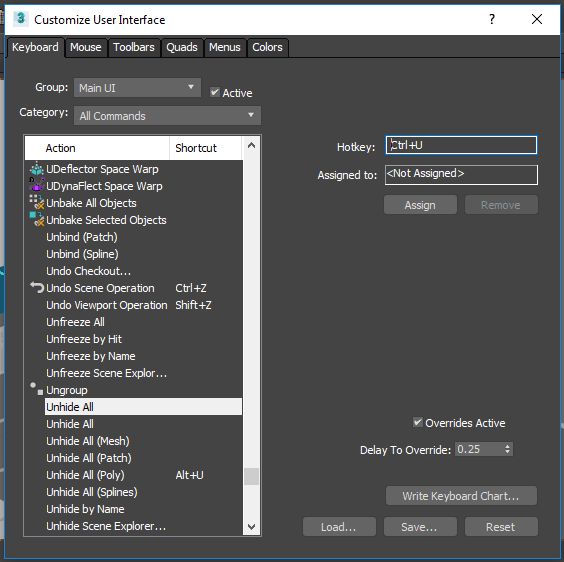Click the Assigned to field
The width and height of the screenshot is (564, 562).
pyautogui.click(x=461, y=175)
